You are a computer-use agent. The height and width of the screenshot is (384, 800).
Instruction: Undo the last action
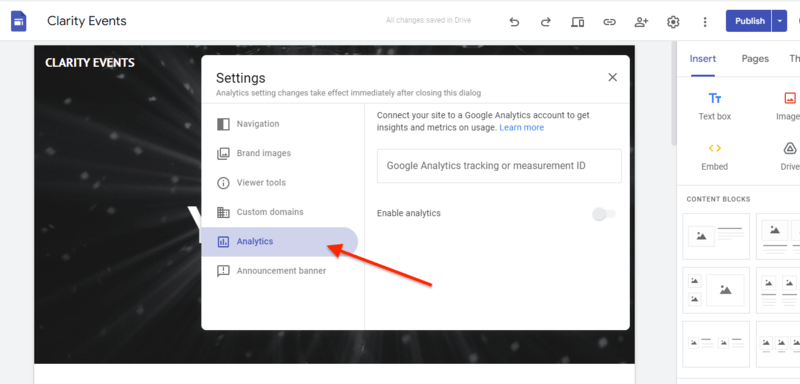point(514,22)
